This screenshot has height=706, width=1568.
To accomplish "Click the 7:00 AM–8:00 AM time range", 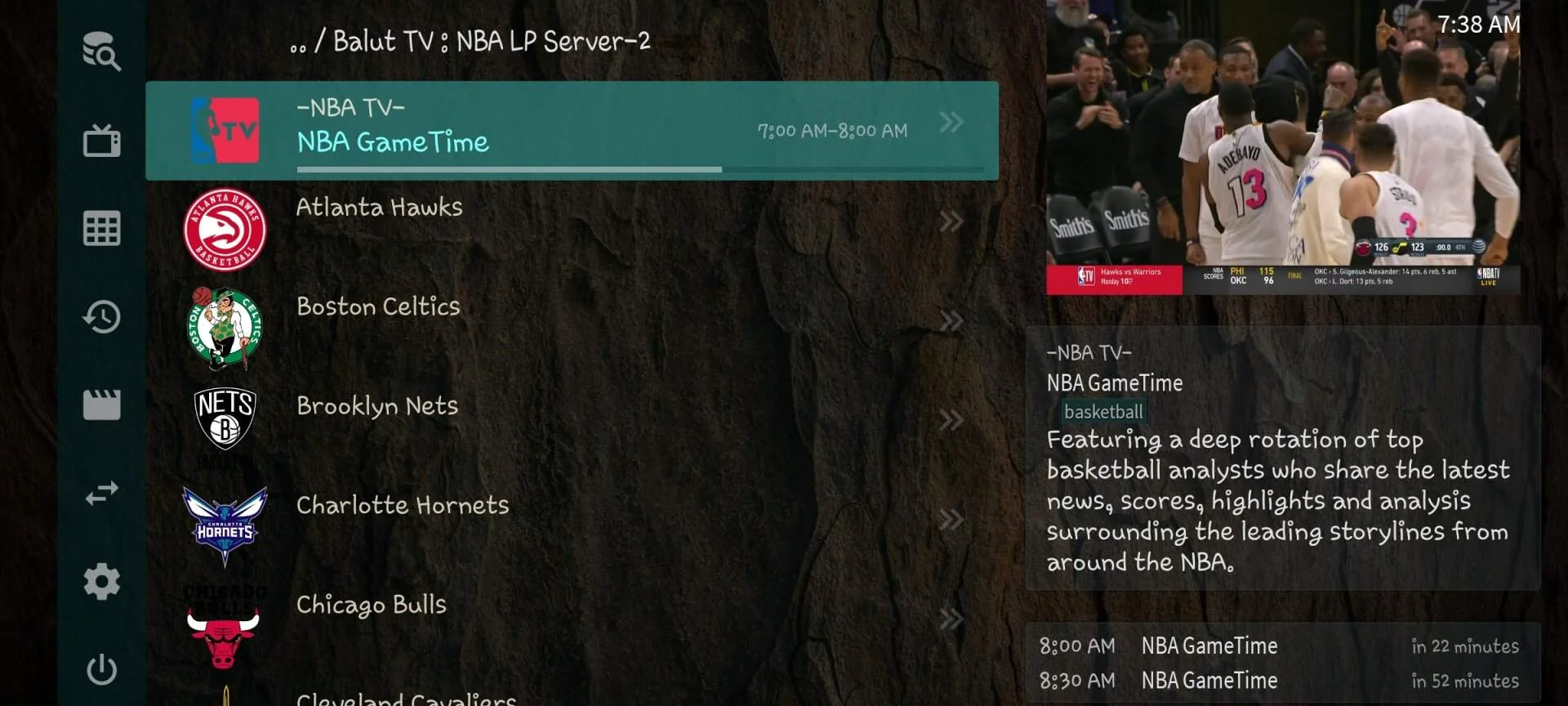I will (x=832, y=131).
